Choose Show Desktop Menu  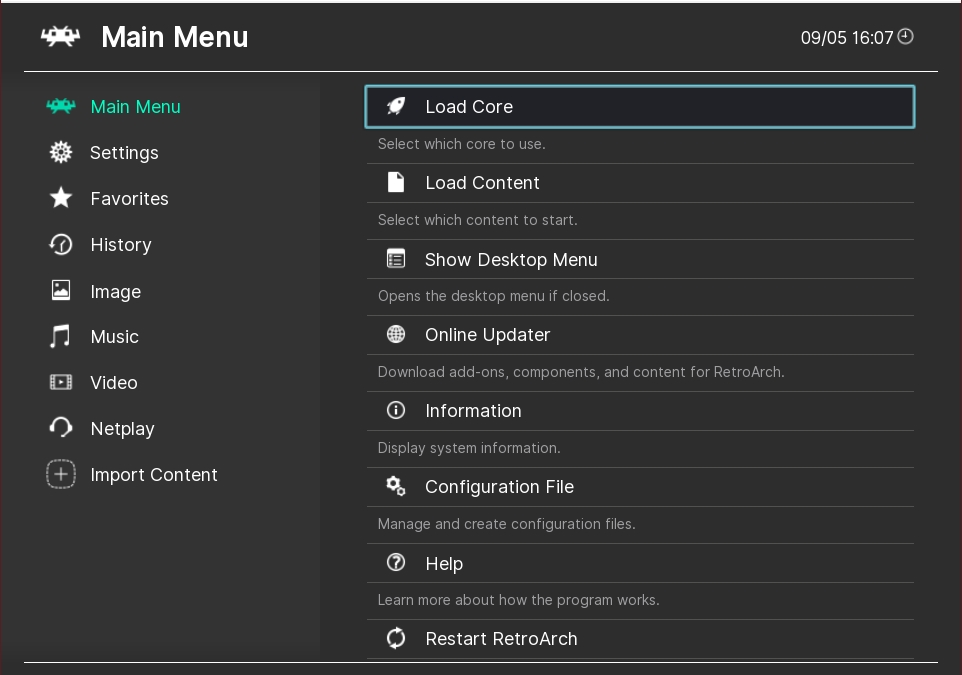tap(640, 260)
